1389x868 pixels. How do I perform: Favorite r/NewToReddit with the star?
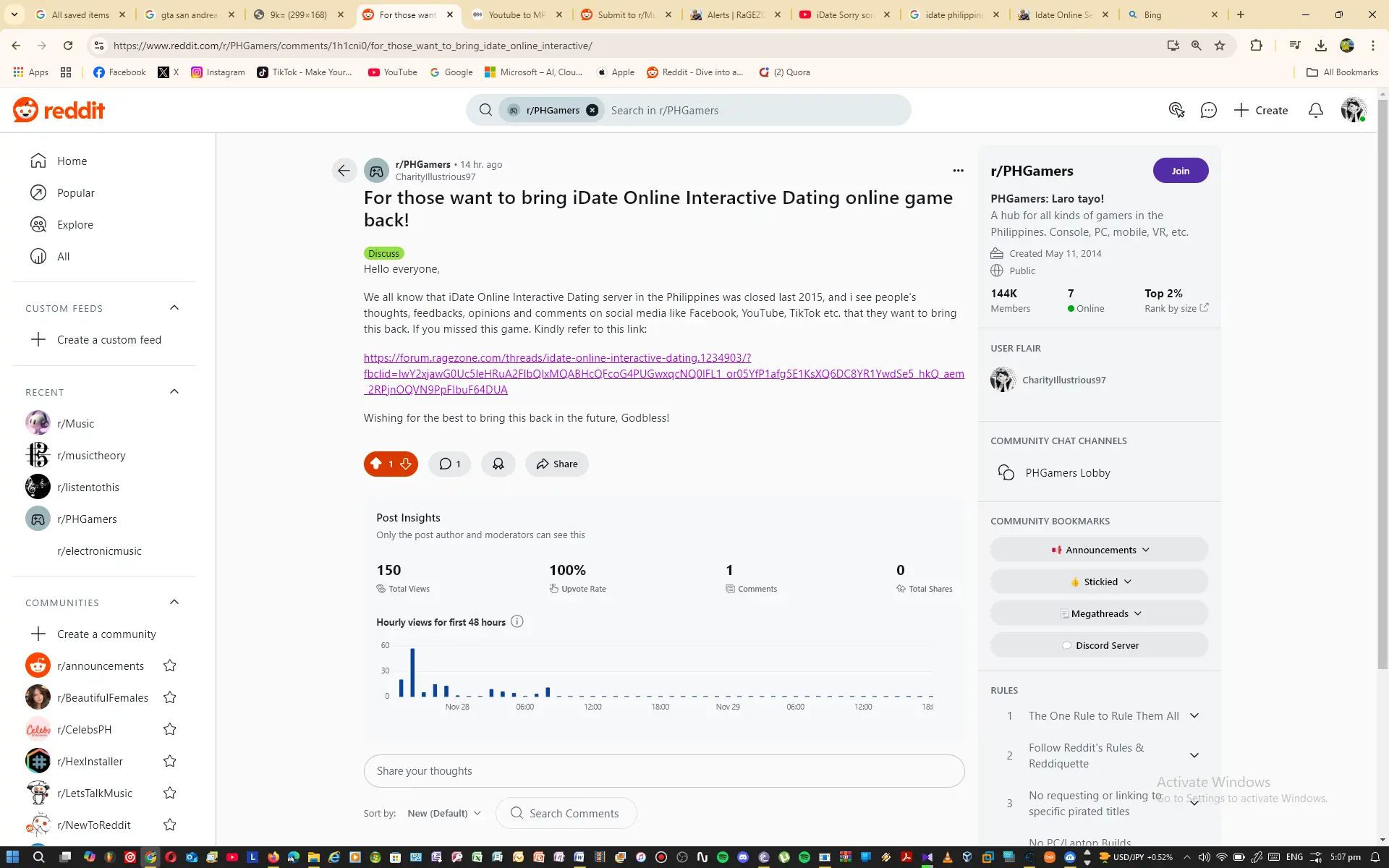point(170,825)
